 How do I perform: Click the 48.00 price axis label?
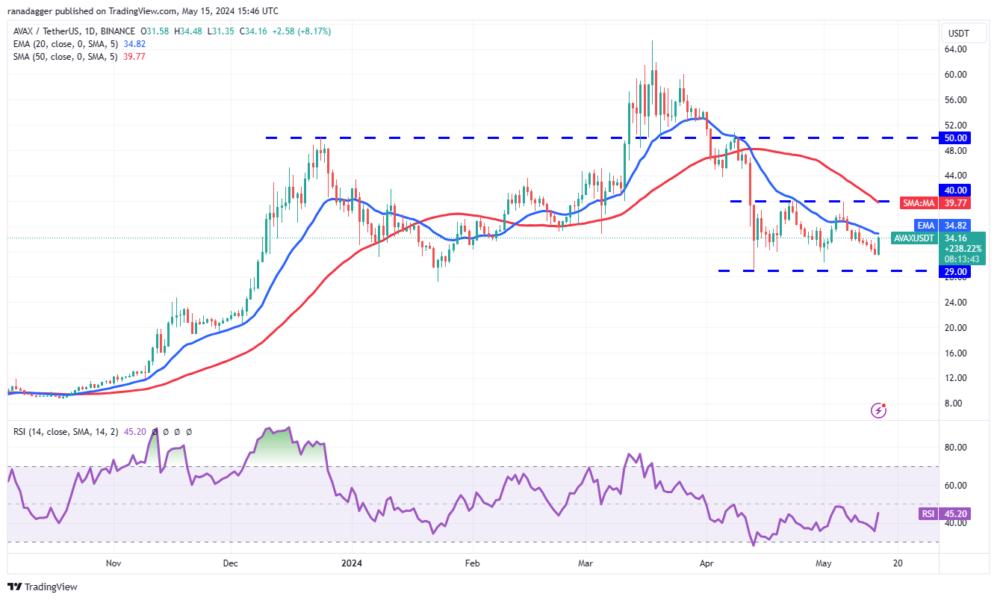coord(956,151)
